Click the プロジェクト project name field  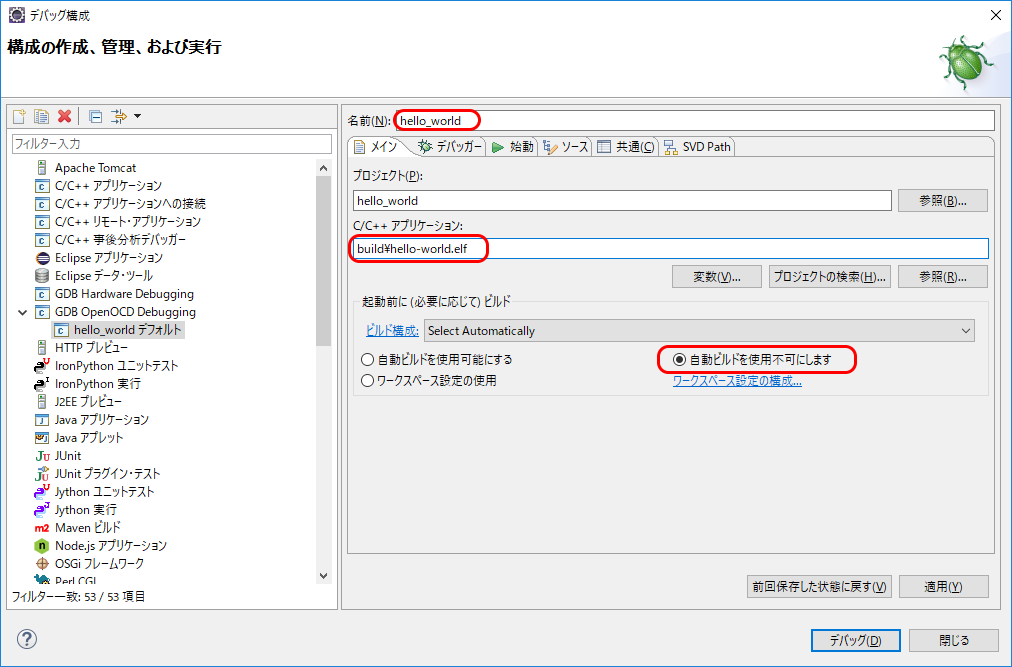coord(622,201)
